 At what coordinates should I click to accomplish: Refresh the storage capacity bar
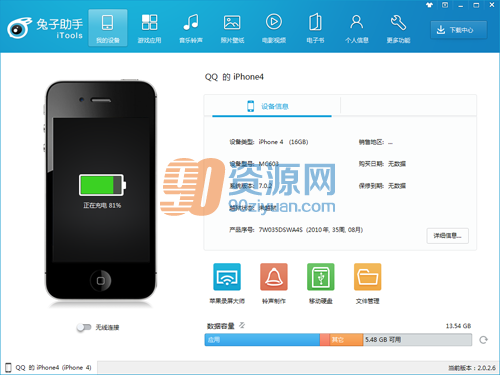483,340
